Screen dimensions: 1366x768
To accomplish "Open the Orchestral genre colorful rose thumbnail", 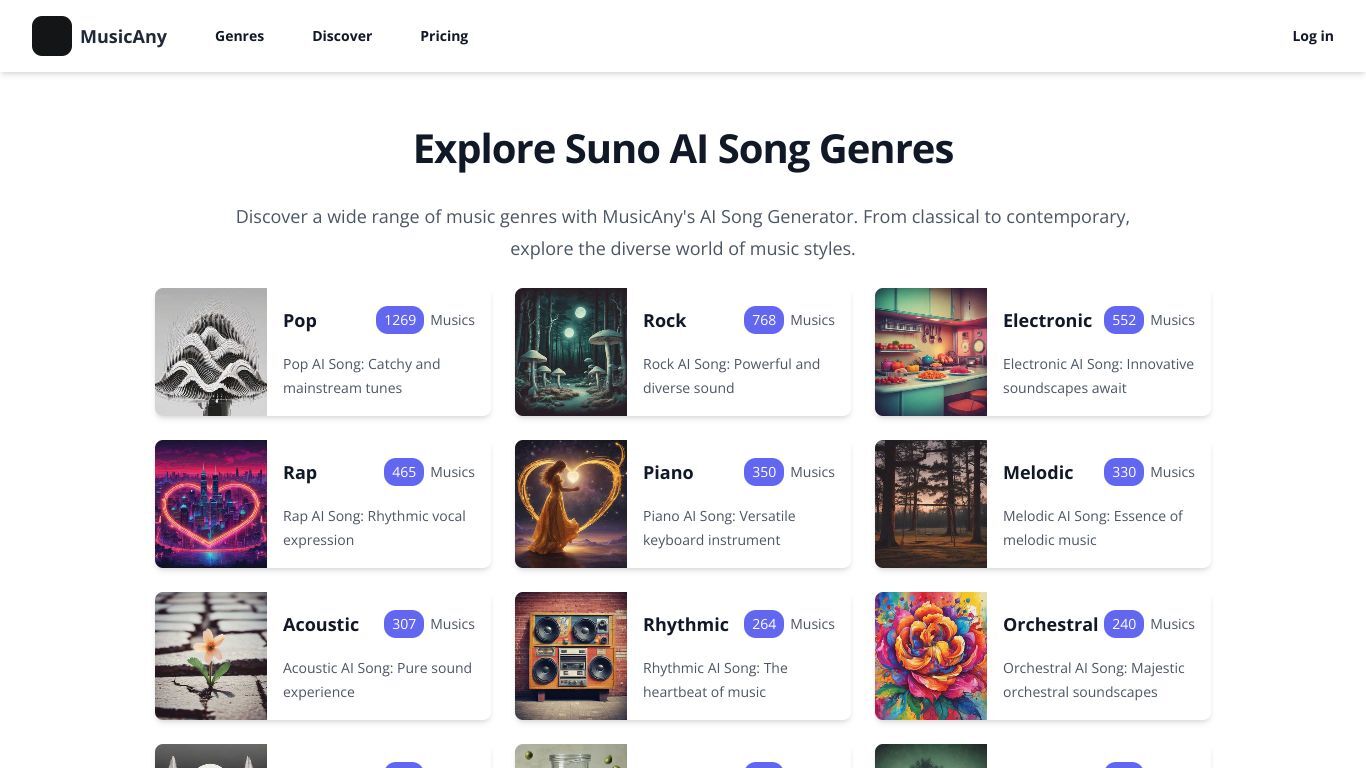I will (931, 656).
